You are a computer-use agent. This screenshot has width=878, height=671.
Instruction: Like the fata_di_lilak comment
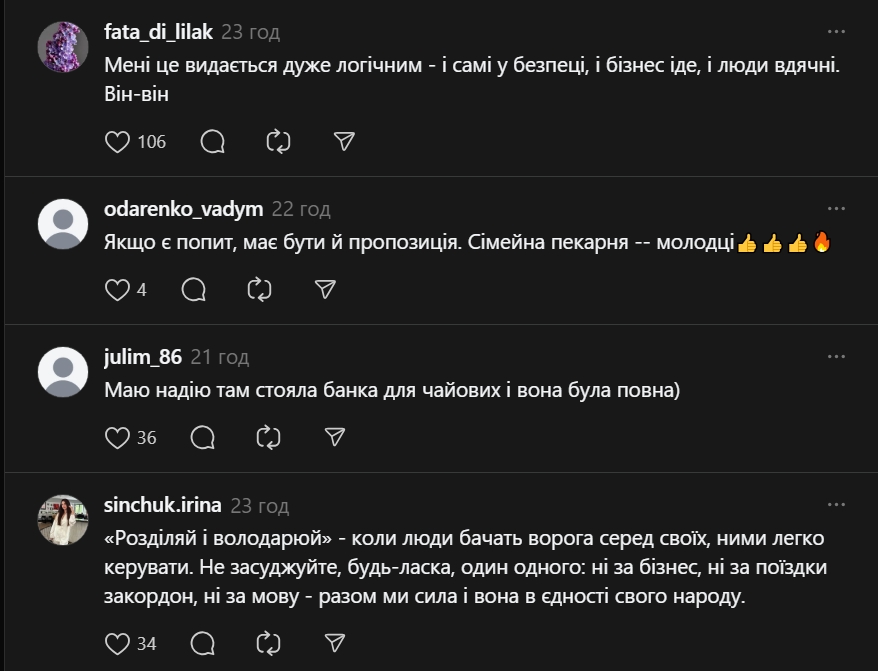click(118, 142)
